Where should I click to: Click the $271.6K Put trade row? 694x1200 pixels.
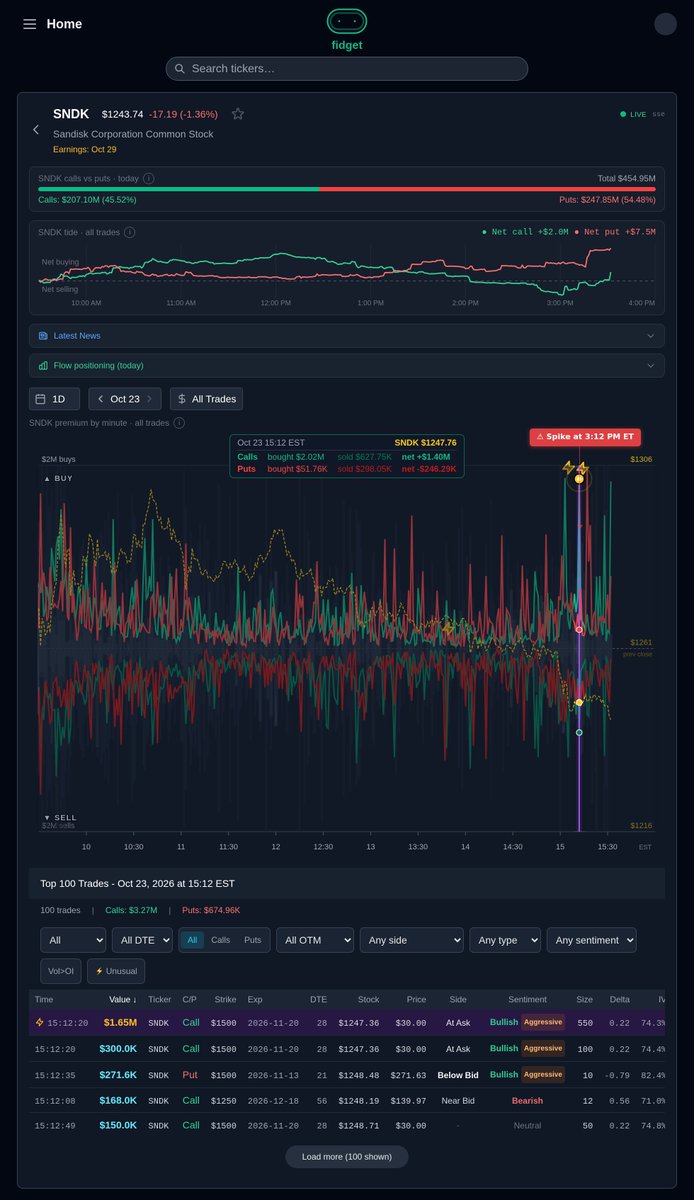point(347,1075)
